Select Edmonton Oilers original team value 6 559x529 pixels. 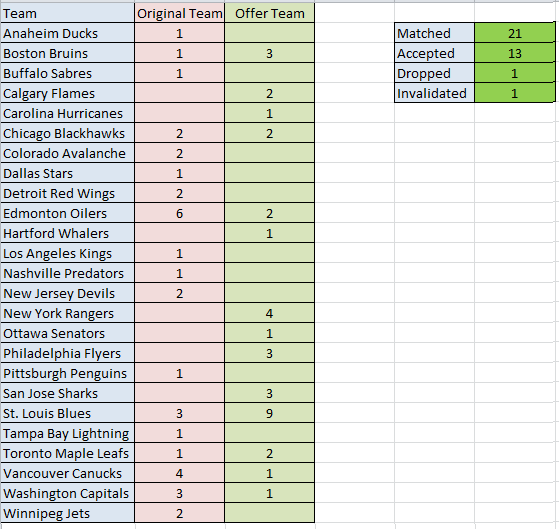(180, 214)
